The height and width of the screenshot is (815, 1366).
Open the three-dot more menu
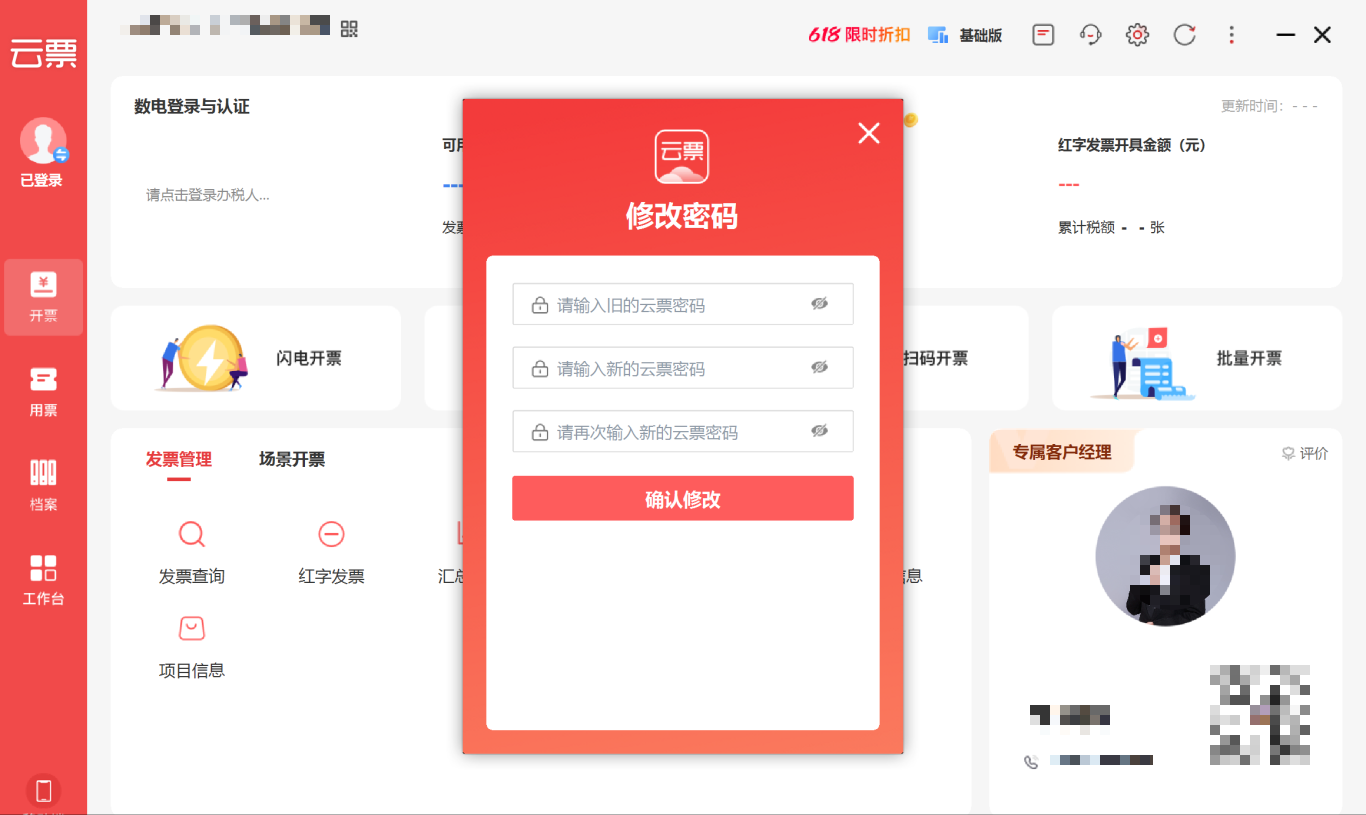pos(1232,35)
